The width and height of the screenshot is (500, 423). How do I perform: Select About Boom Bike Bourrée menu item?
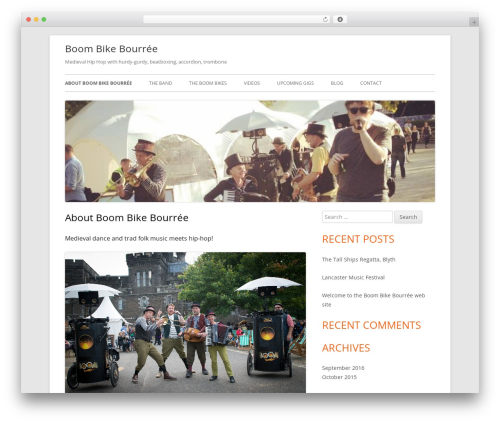(x=98, y=83)
